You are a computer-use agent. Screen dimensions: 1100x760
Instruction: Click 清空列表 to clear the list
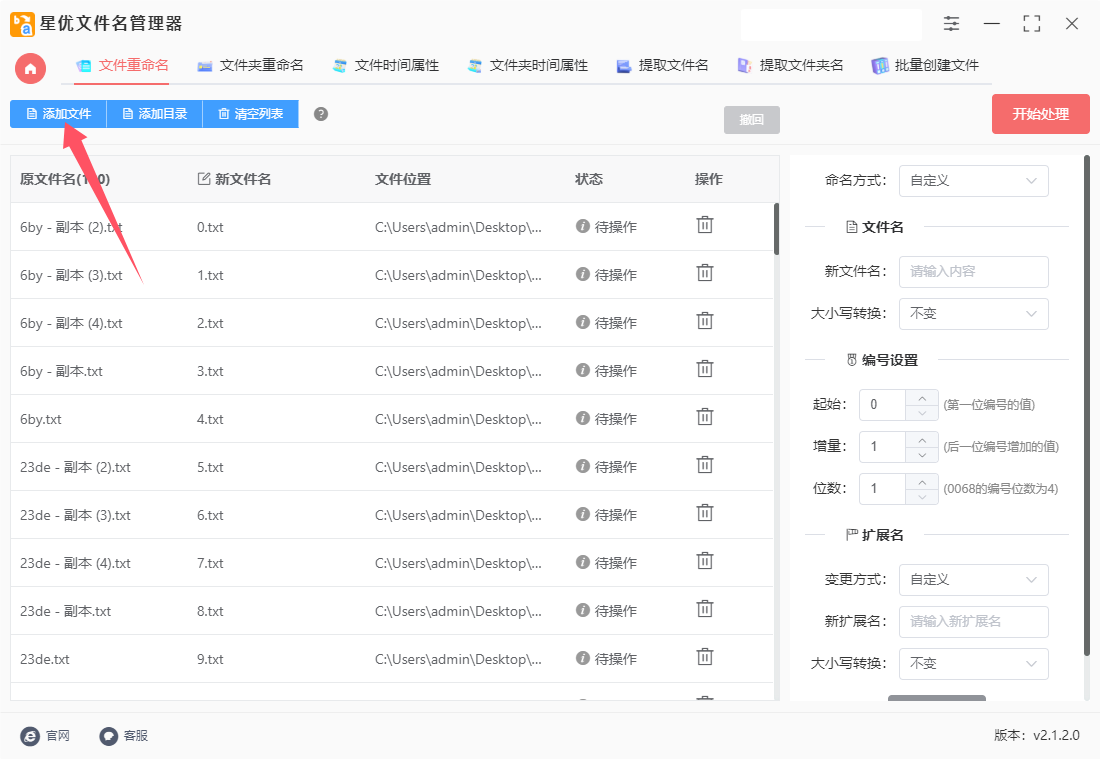coord(250,114)
